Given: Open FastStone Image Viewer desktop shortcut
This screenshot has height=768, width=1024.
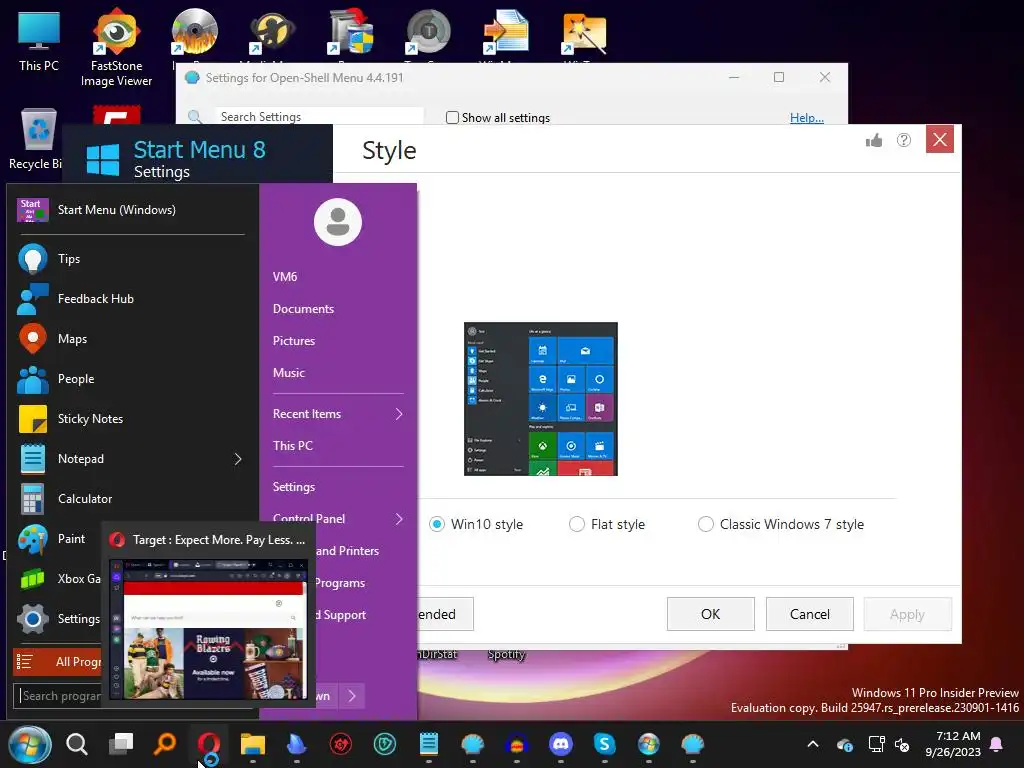Looking at the screenshot, I should coord(116,47).
